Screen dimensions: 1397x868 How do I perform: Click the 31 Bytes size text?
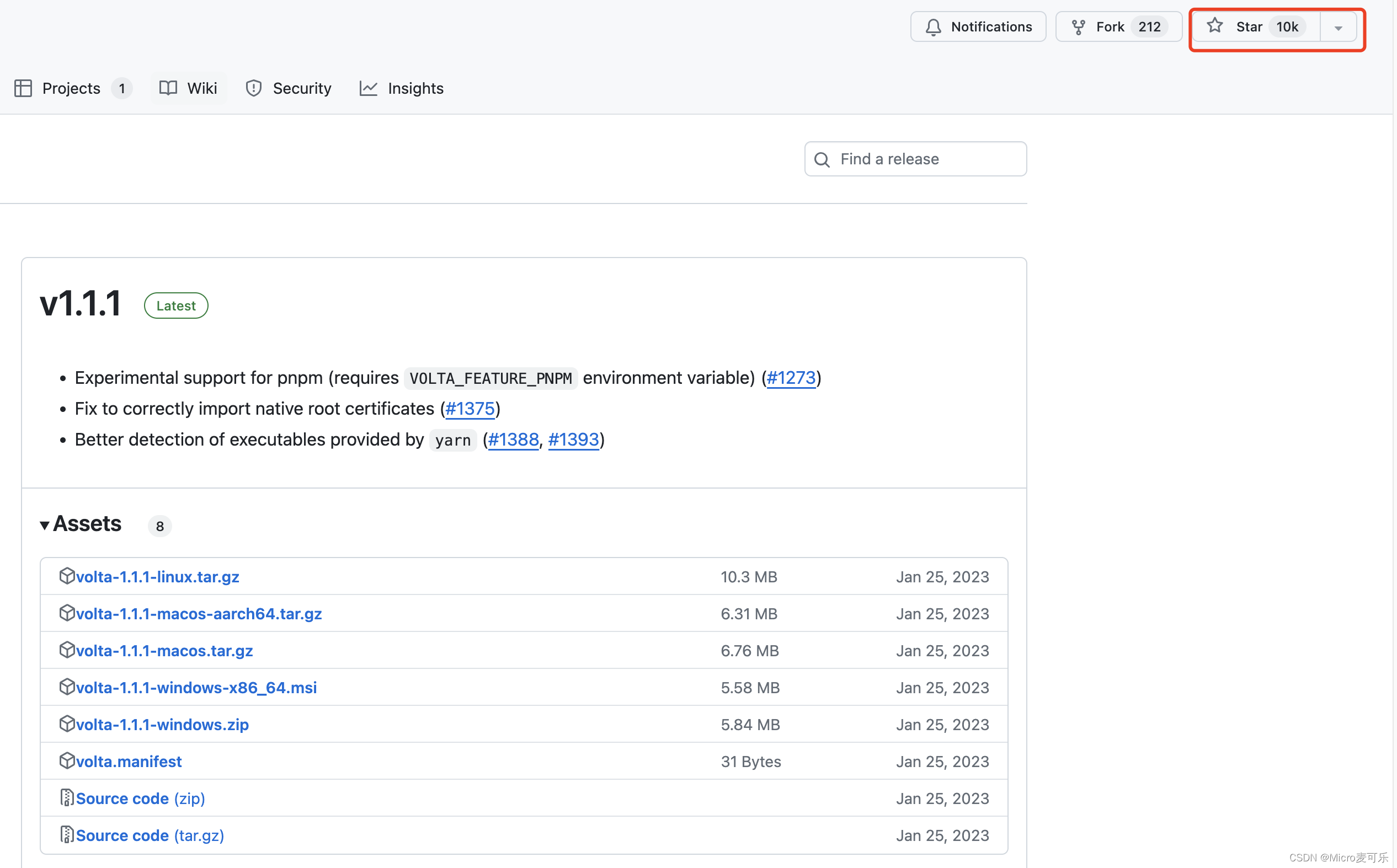(750, 761)
